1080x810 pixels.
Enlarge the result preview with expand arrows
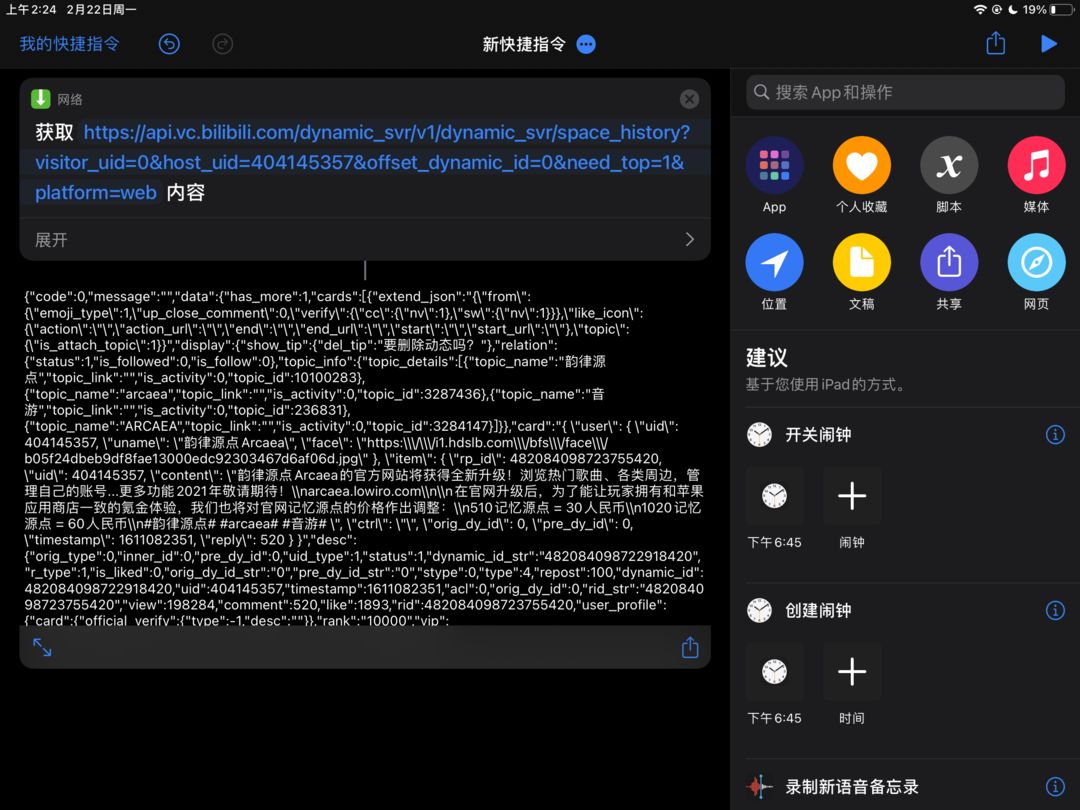[42, 647]
